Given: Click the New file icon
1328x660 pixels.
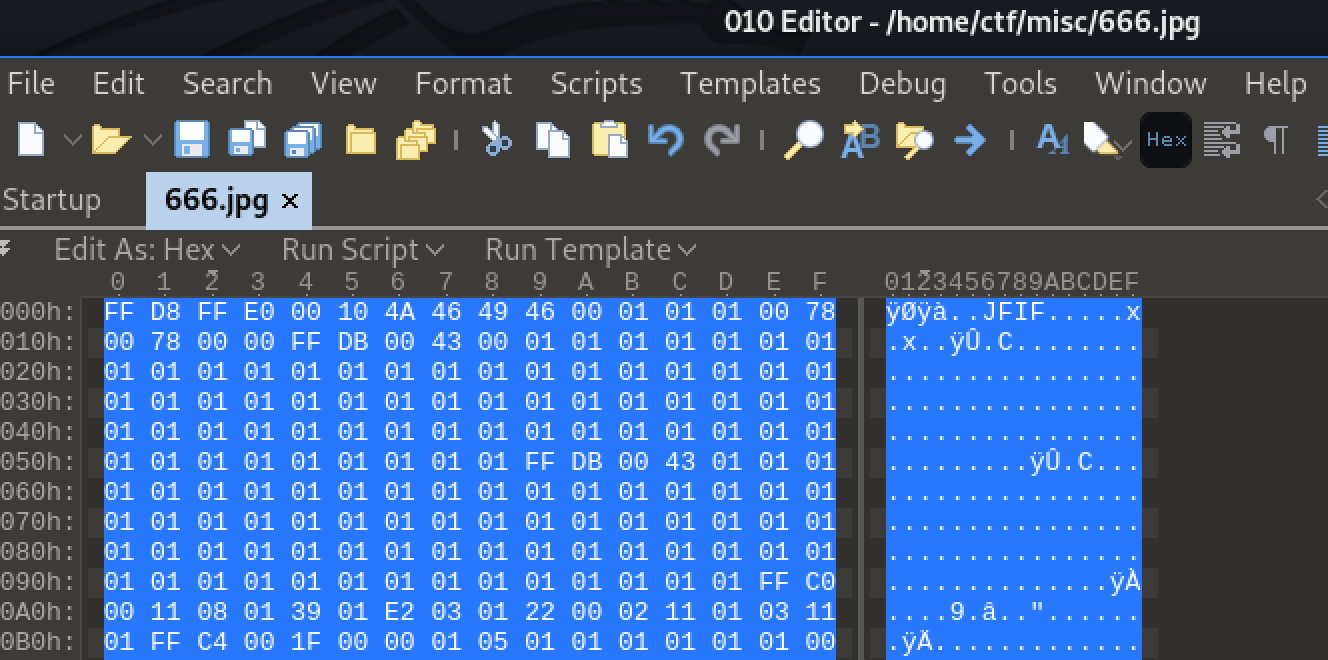Looking at the screenshot, I should (32, 139).
